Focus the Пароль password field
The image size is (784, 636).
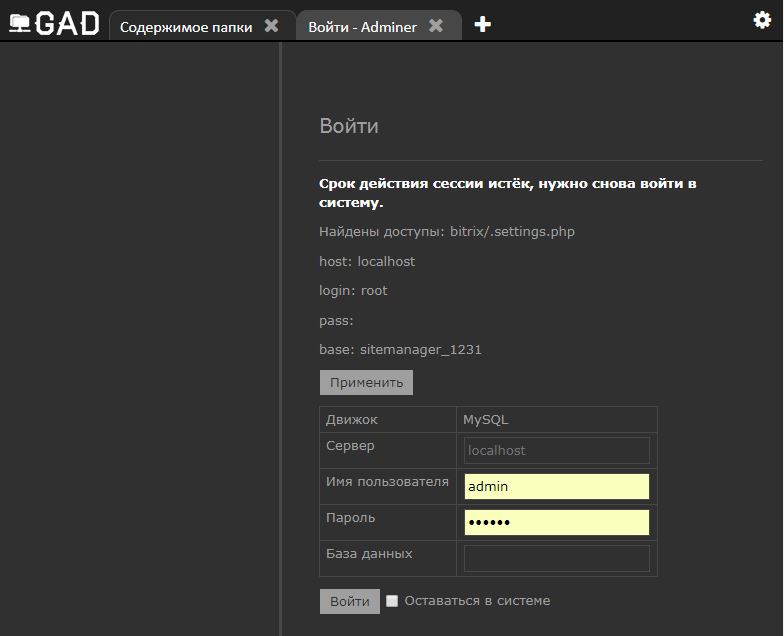pos(556,522)
